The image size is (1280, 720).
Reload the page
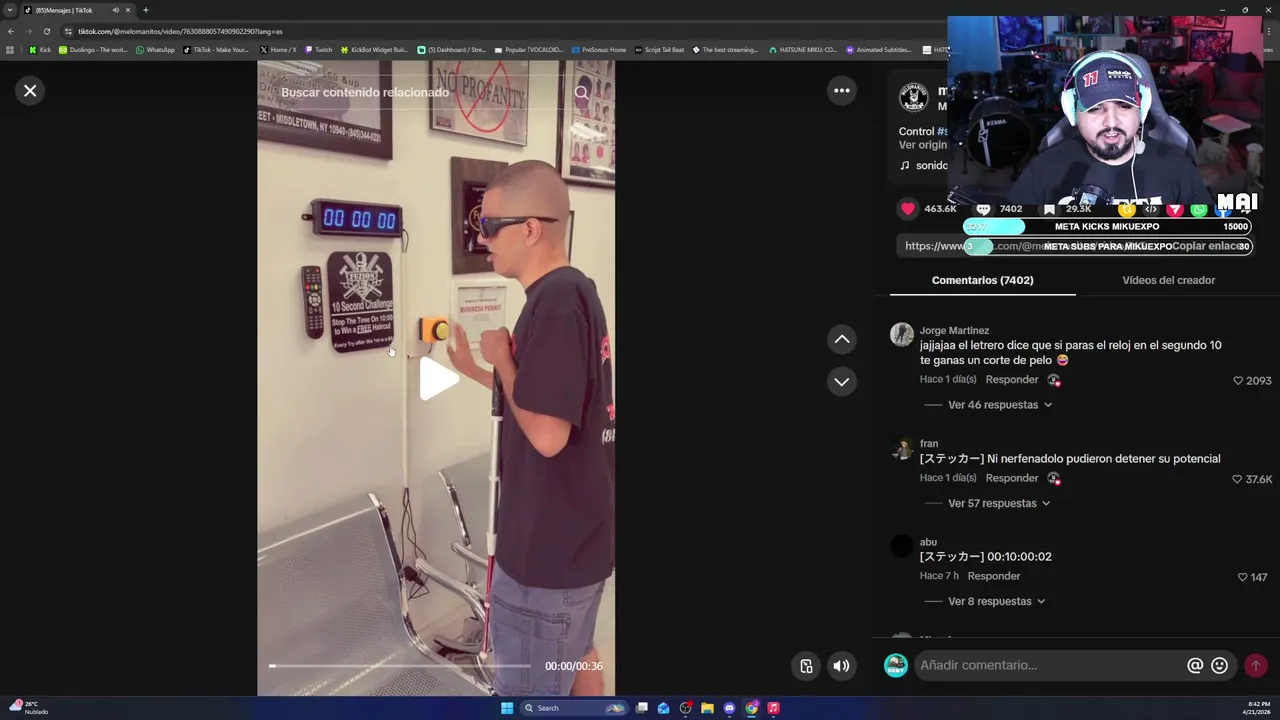point(46,31)
